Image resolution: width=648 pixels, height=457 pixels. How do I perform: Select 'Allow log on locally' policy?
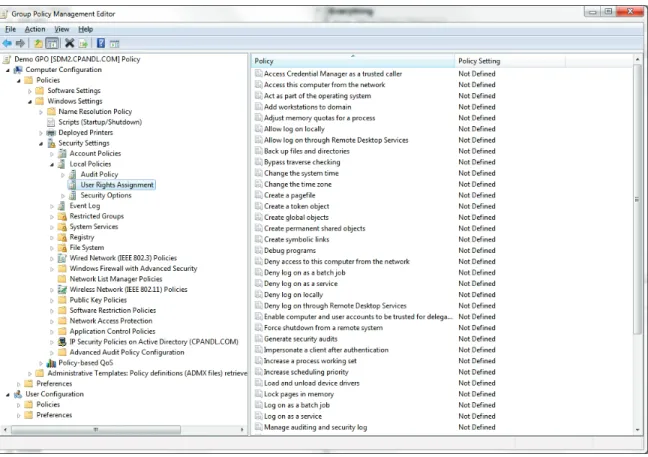(294, 129)
